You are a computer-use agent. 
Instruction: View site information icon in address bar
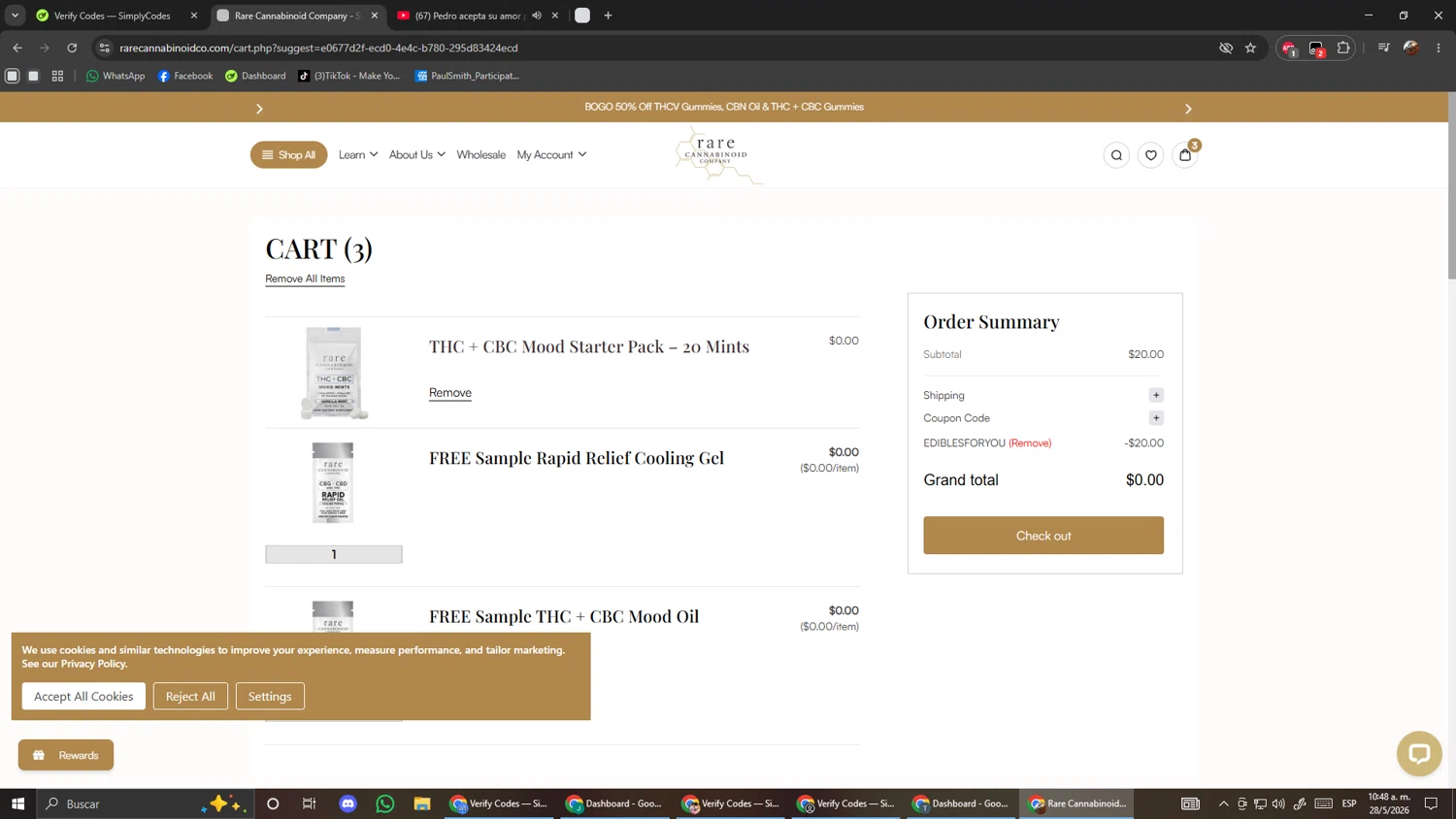tap(105, 48)
